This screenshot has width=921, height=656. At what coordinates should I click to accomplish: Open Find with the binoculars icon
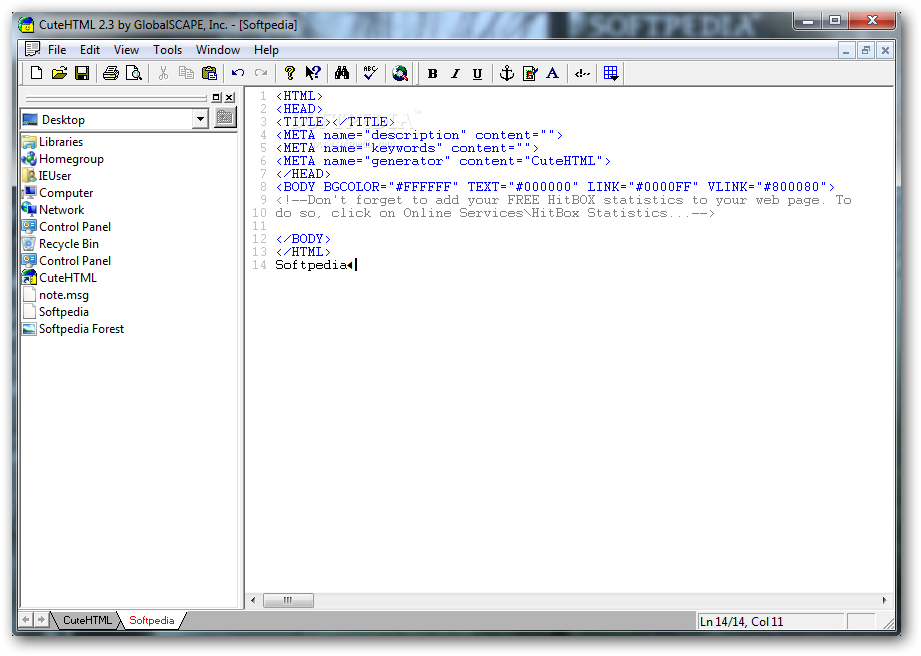(x=342, y=73)
